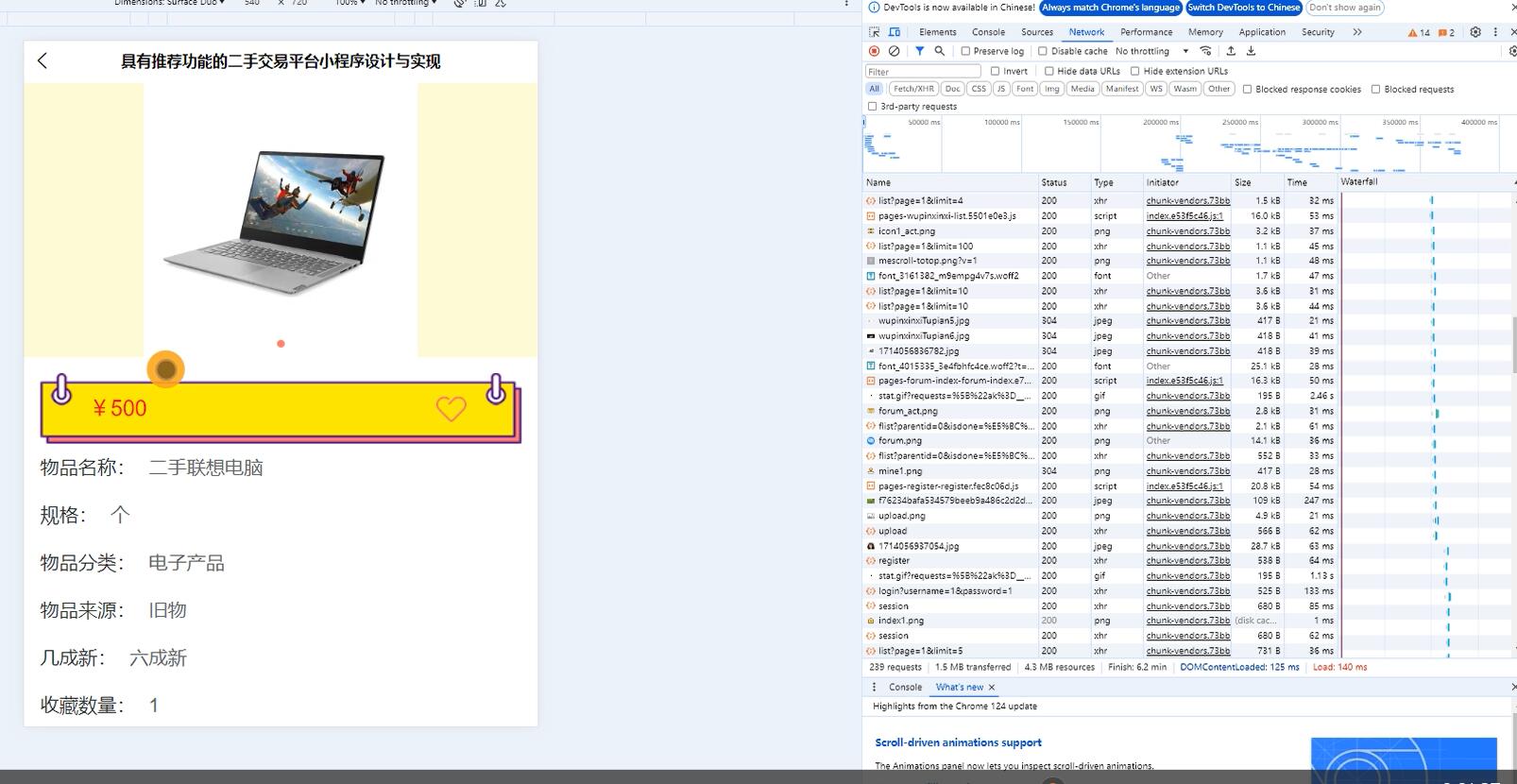Favorite the item with the heart icon
This screenshot has width=1517, height=784.
(x=451, y=409)
